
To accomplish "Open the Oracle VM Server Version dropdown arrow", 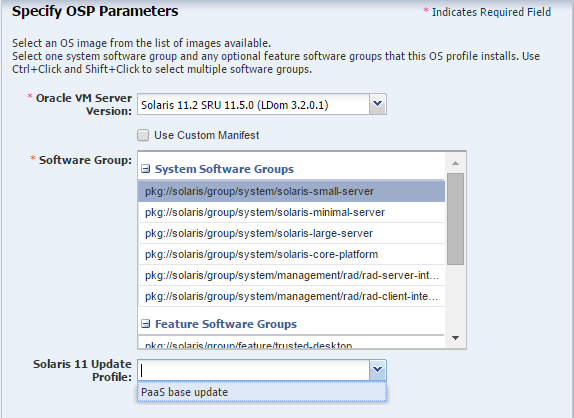I will [x=377, y=104].
